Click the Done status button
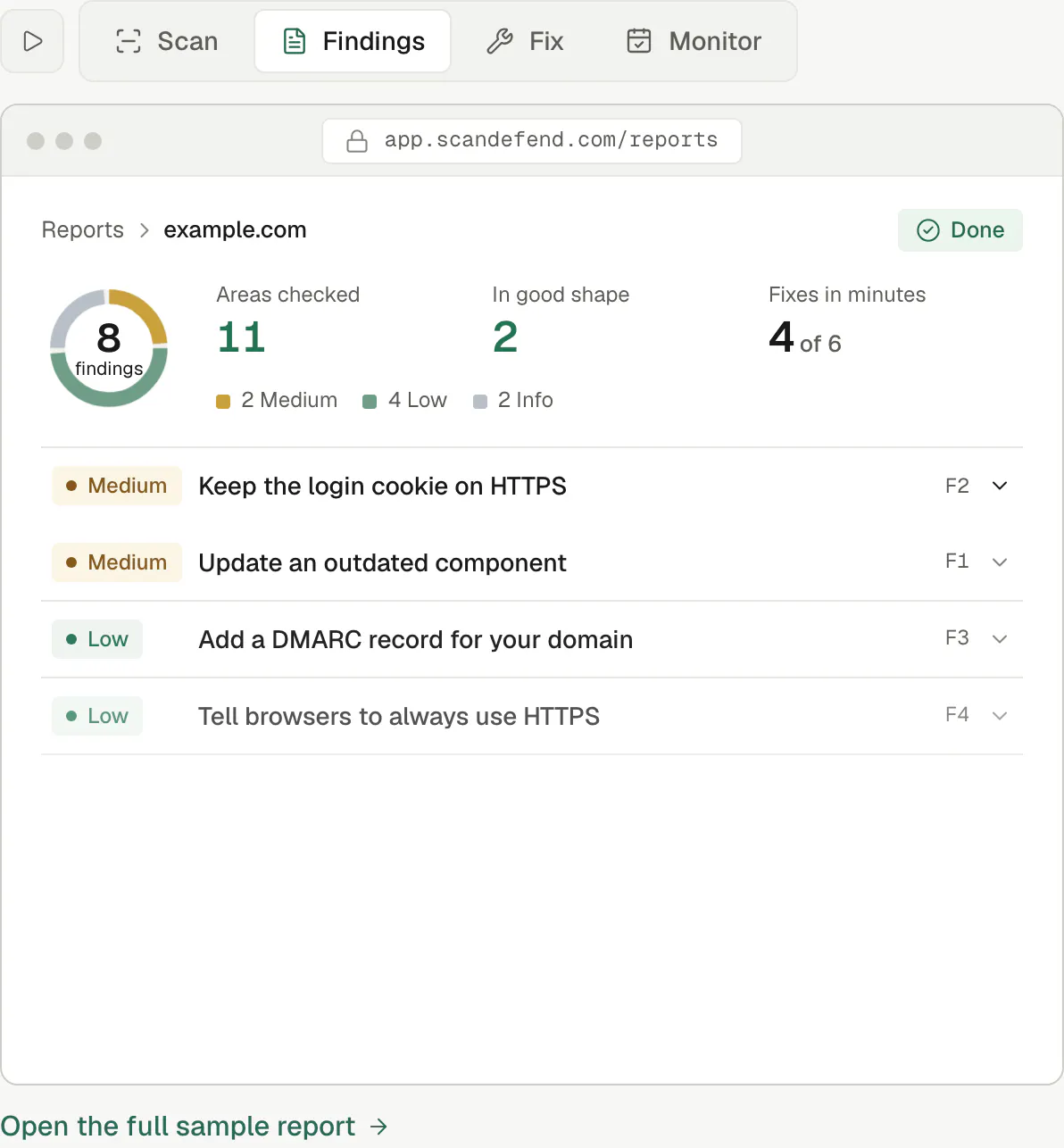This screenshot has height=1148, width=1064. [x=960, y=230]
